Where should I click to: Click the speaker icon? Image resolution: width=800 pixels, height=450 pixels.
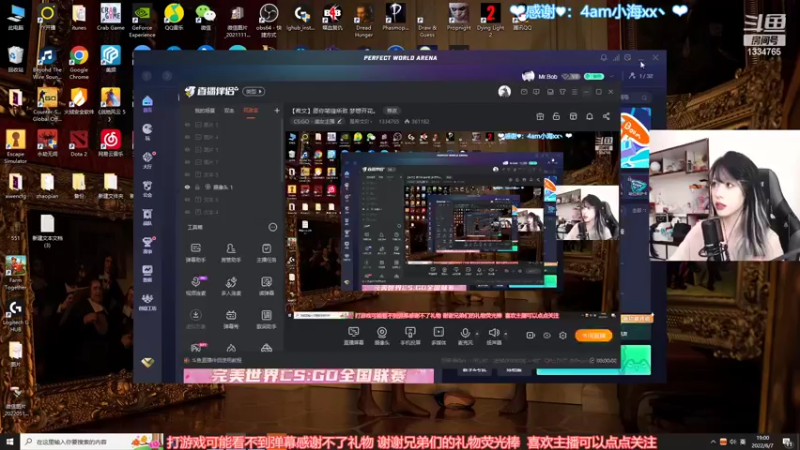point(493,334)
